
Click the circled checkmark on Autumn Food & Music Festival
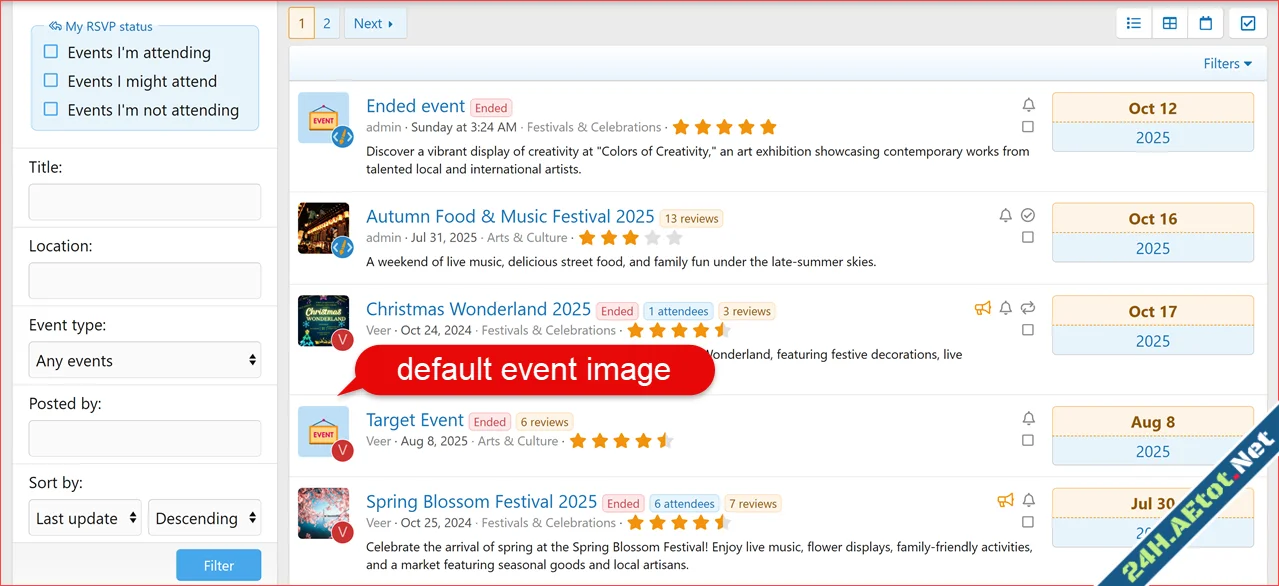click(1028, 214)
